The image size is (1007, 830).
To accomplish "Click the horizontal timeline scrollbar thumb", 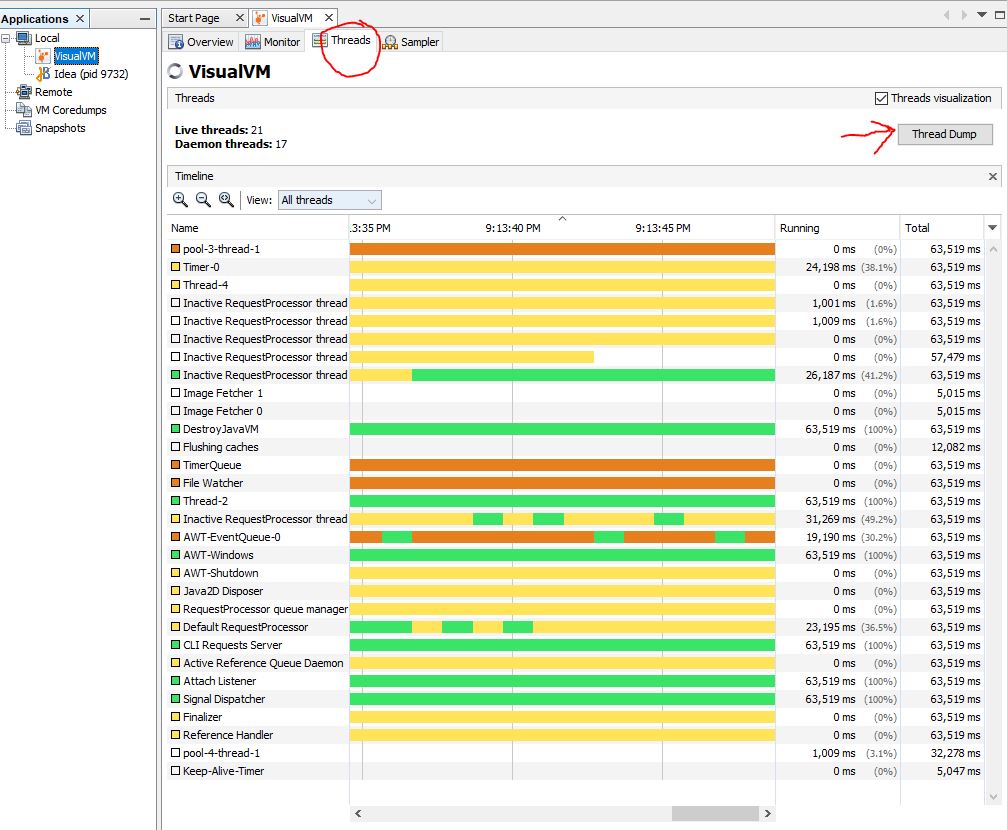I will [x=715, y=813].
